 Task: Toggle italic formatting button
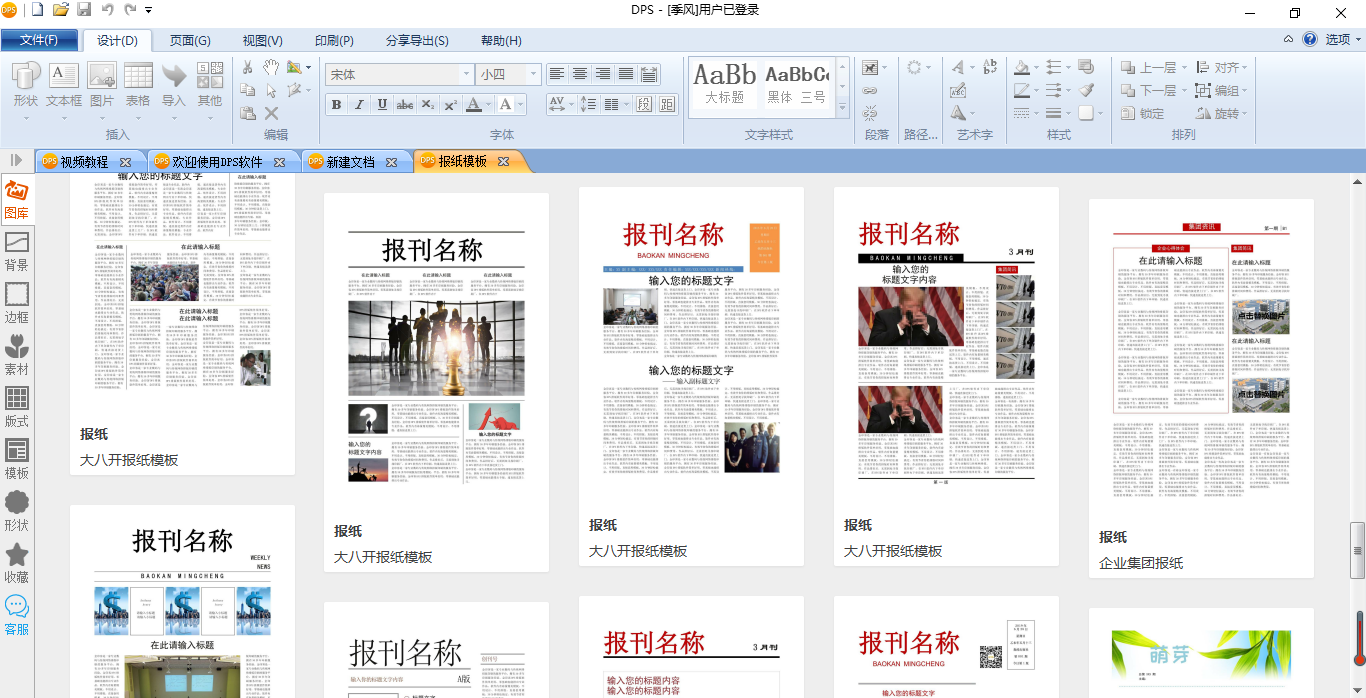click(359, 105)
